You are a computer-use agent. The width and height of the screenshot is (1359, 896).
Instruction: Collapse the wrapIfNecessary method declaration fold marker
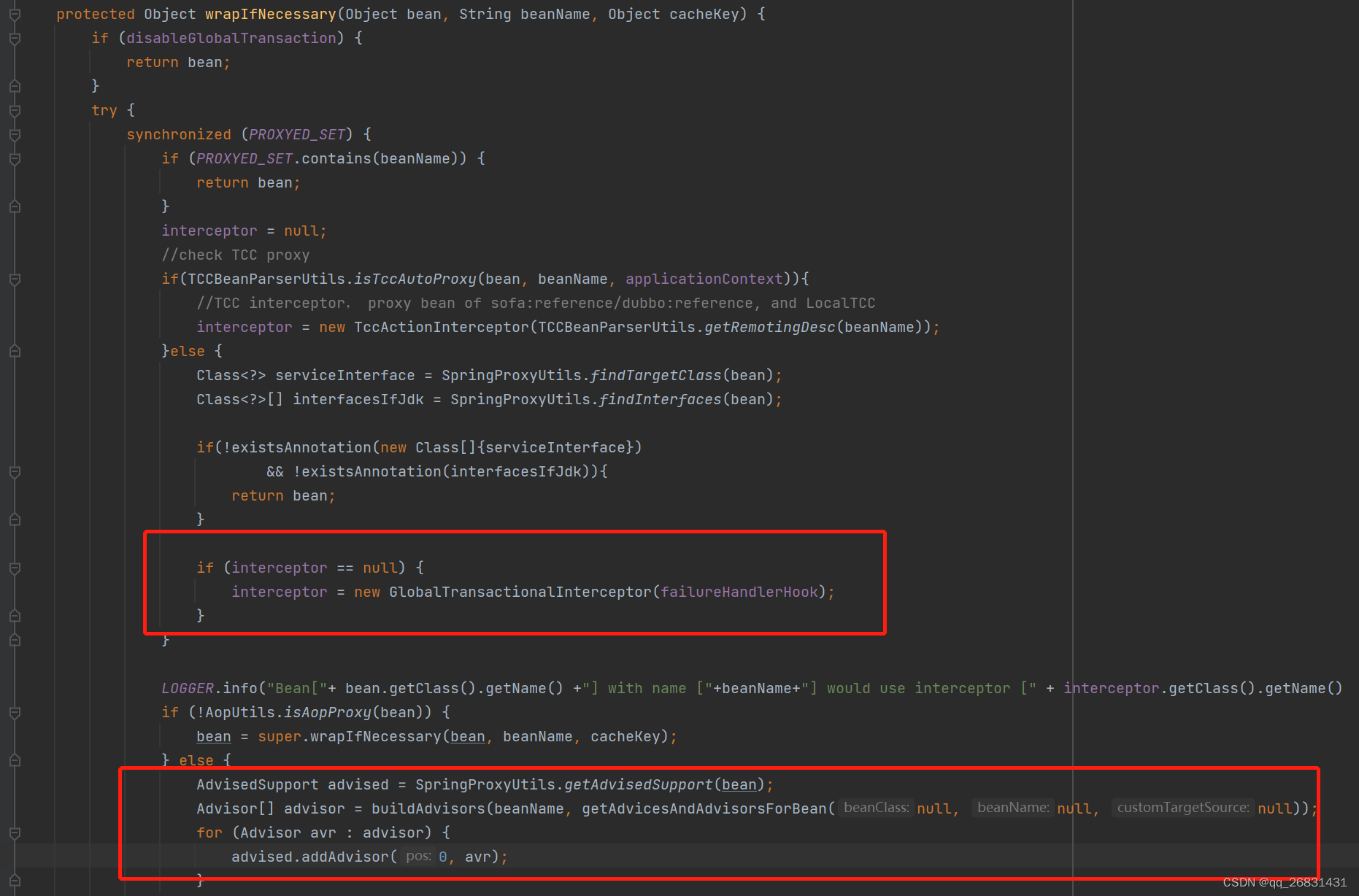[x=15, y=15]
